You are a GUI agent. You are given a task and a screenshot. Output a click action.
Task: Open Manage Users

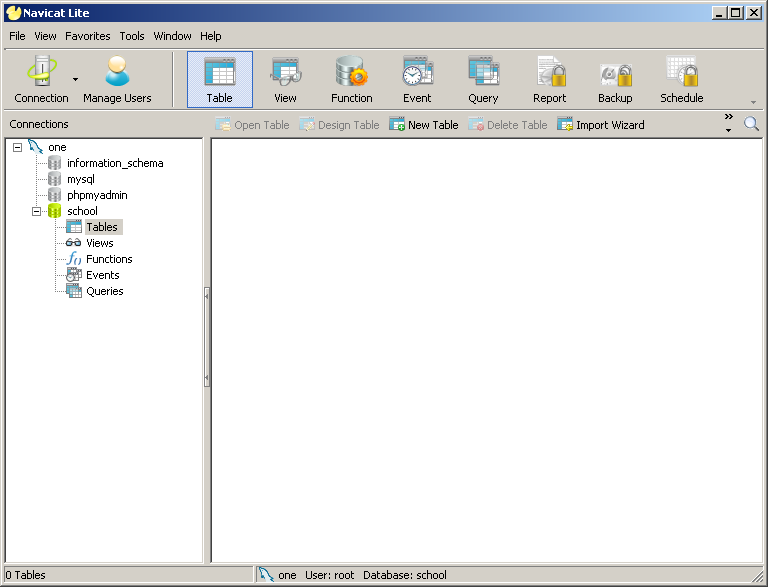[117, 79]
